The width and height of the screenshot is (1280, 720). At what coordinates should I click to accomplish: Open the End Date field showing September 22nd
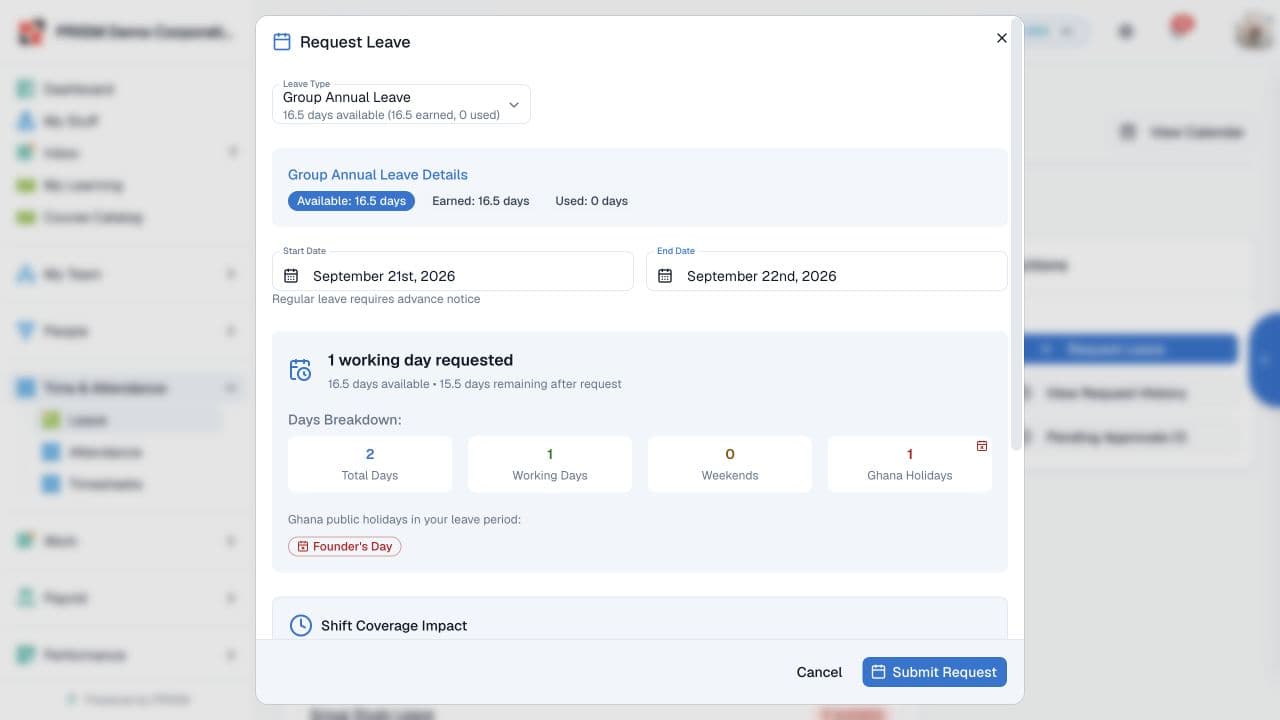point(827,271)
